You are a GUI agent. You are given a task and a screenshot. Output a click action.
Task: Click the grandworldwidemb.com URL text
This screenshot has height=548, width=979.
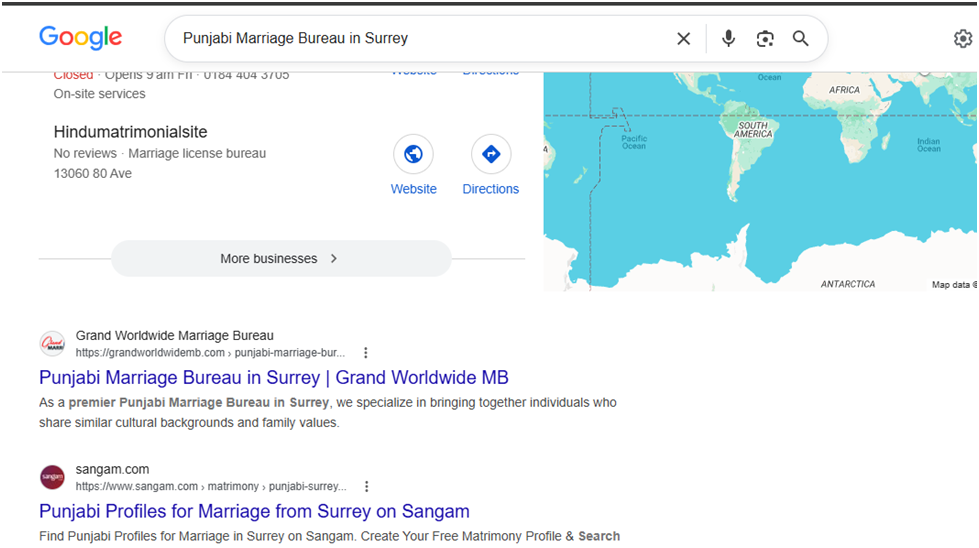click(x=210, y=353)
